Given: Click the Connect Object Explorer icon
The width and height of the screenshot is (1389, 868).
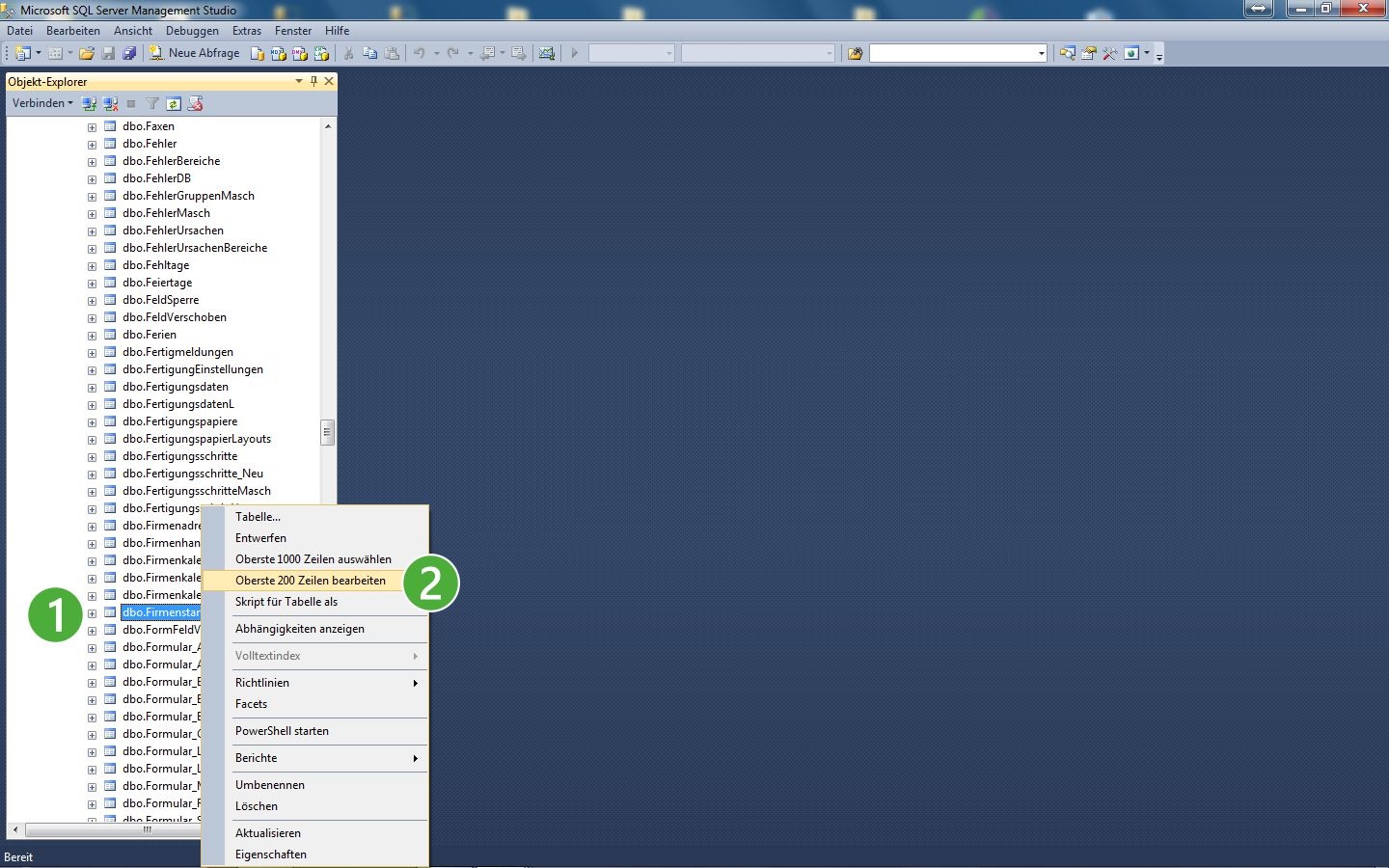Looking at the screenshot, I should (89, 103).
